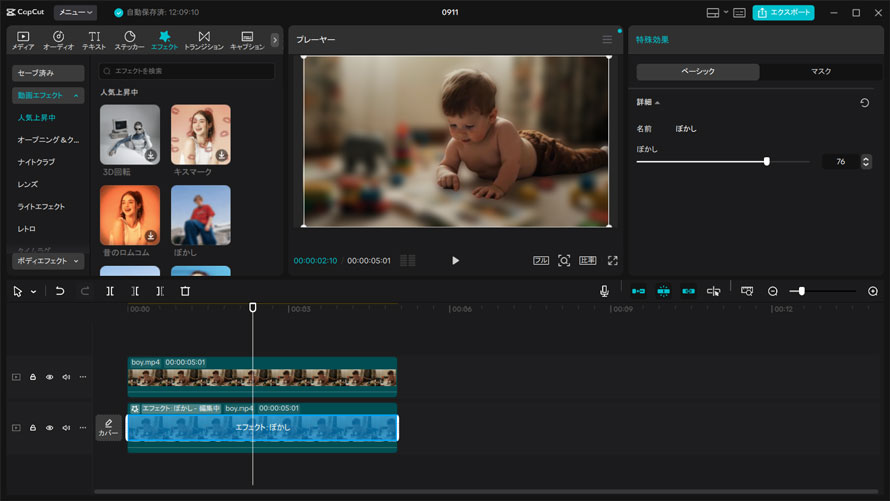Viewport: 890px width, 501px height.
Task: Delete the portion right of playhead
Action: click(160, 291)
